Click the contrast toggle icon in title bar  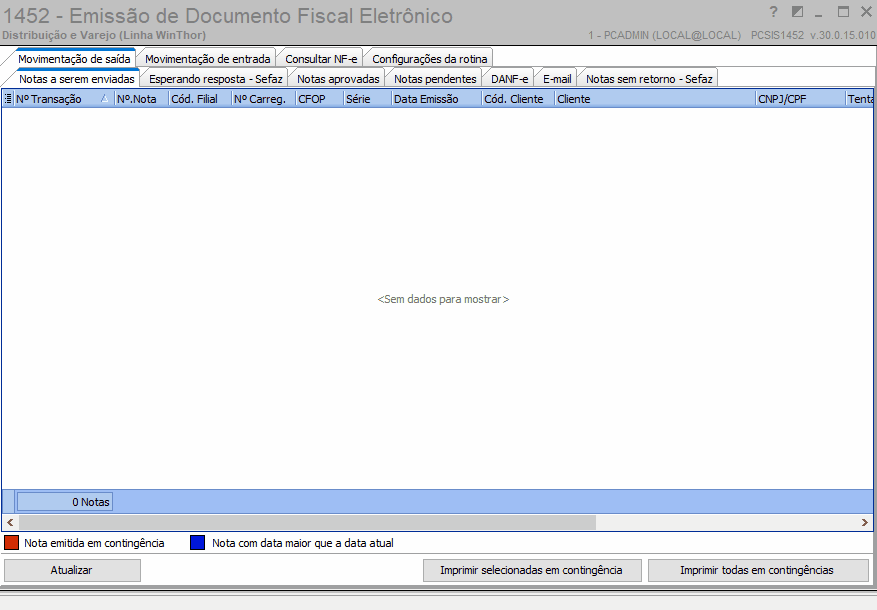point(798,12)
